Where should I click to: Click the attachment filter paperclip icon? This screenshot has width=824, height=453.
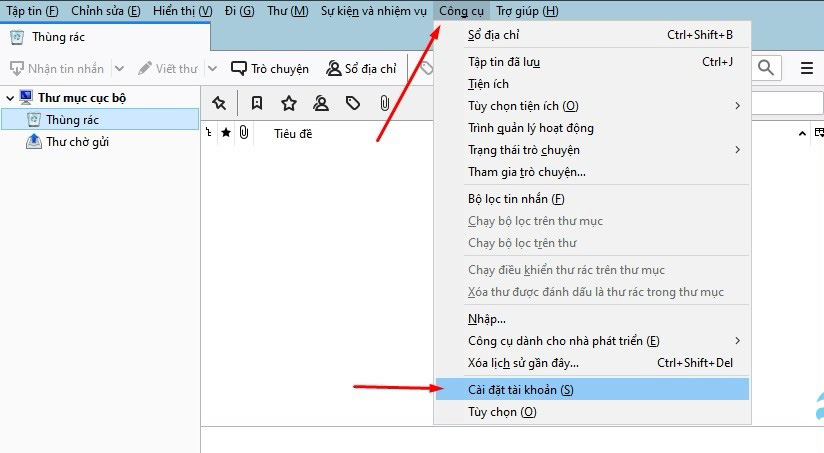click(384, 103)
